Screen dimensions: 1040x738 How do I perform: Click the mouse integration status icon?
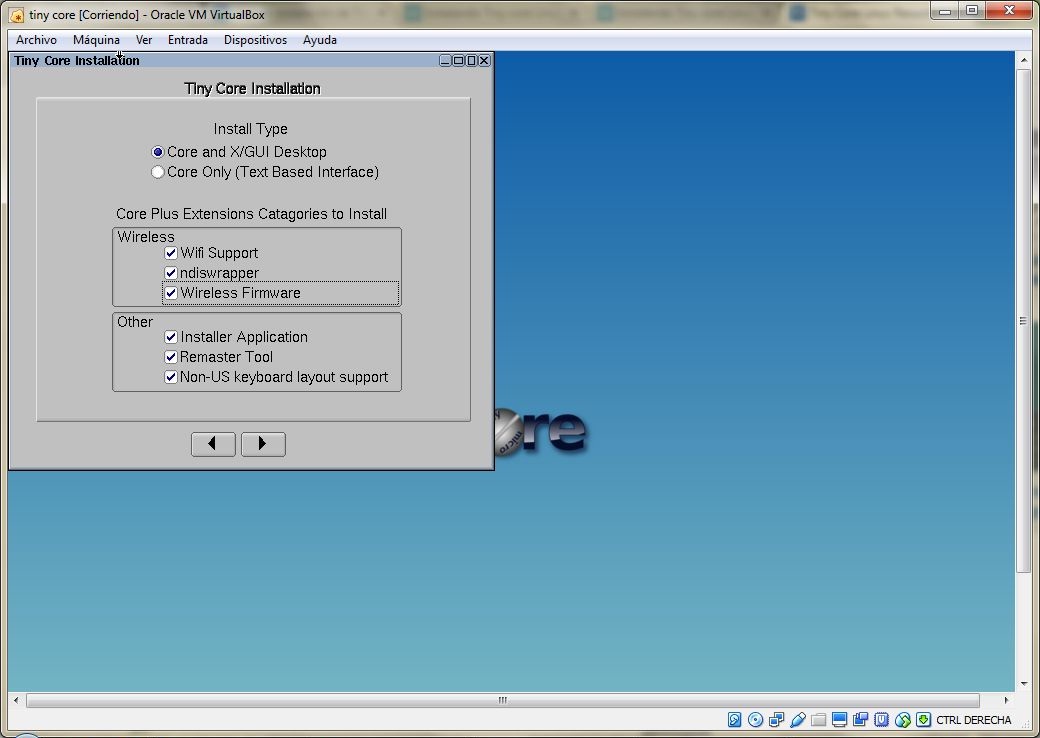(x=902, y=720)
